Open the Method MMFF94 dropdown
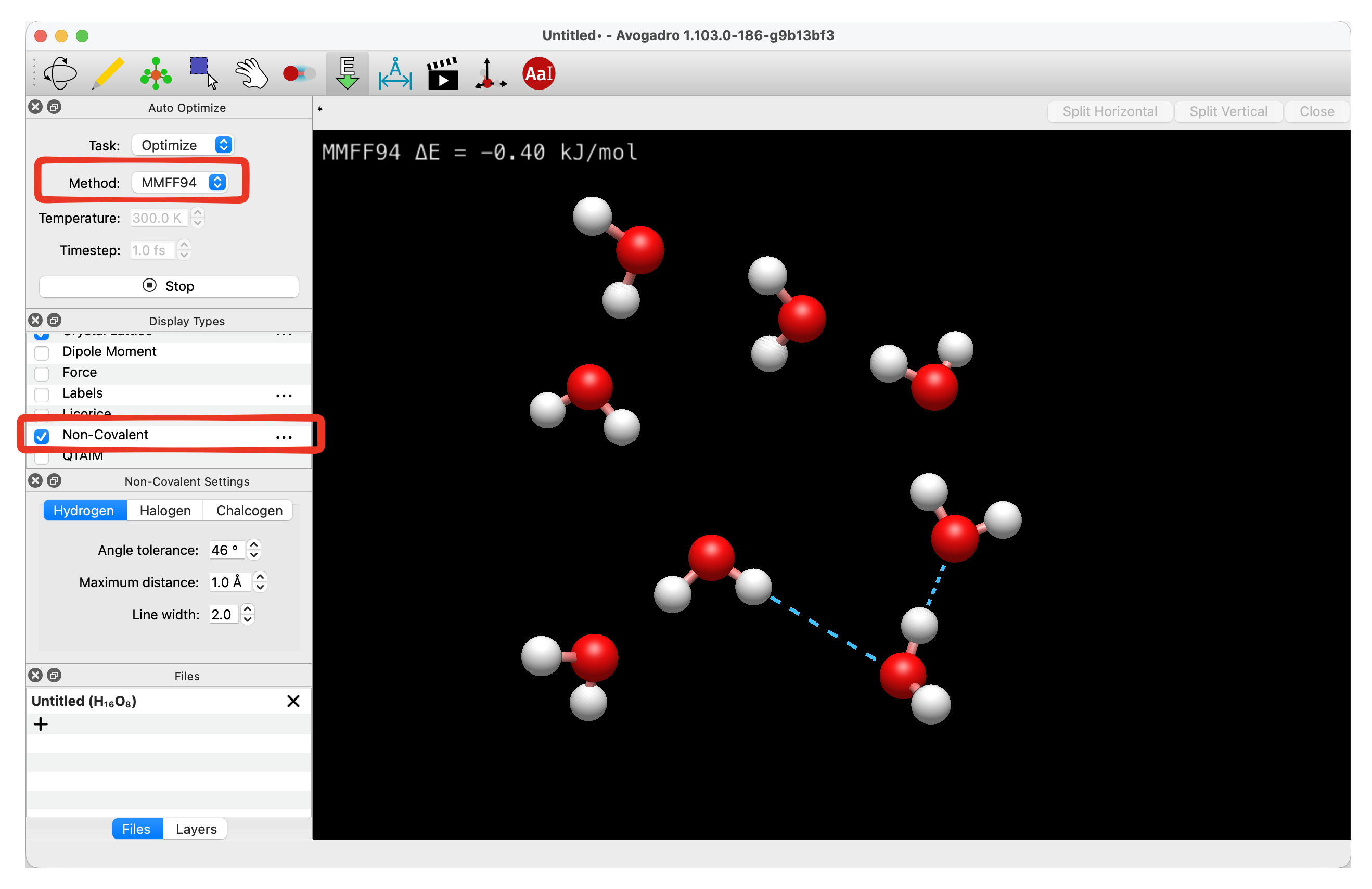This screenshot has width=1372, height=889. tap(179, 183)
